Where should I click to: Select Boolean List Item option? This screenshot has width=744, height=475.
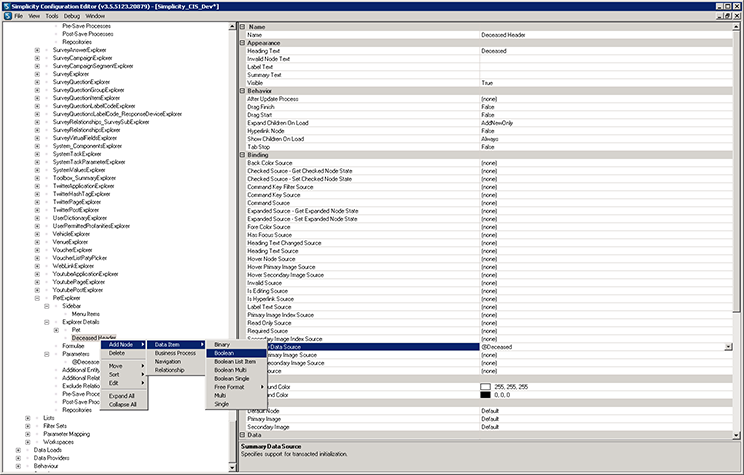[236, 362]
